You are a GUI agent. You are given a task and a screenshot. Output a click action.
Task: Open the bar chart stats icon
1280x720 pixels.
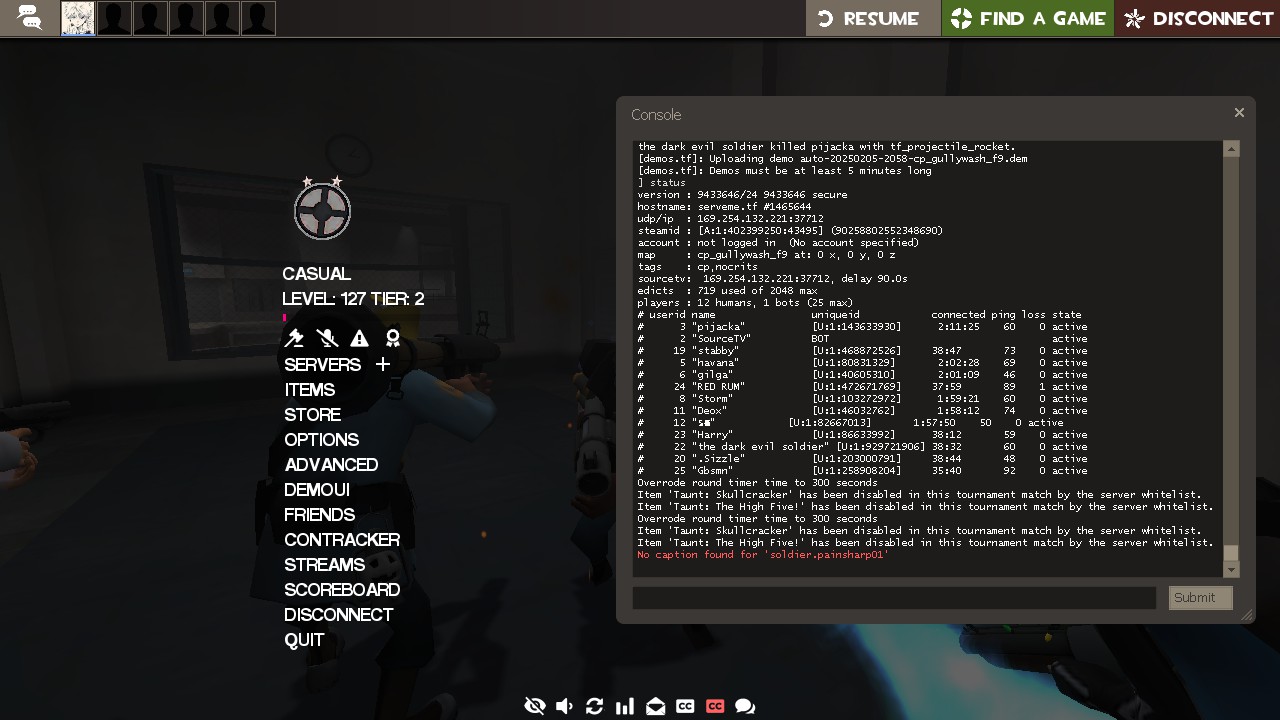[625, 706]
